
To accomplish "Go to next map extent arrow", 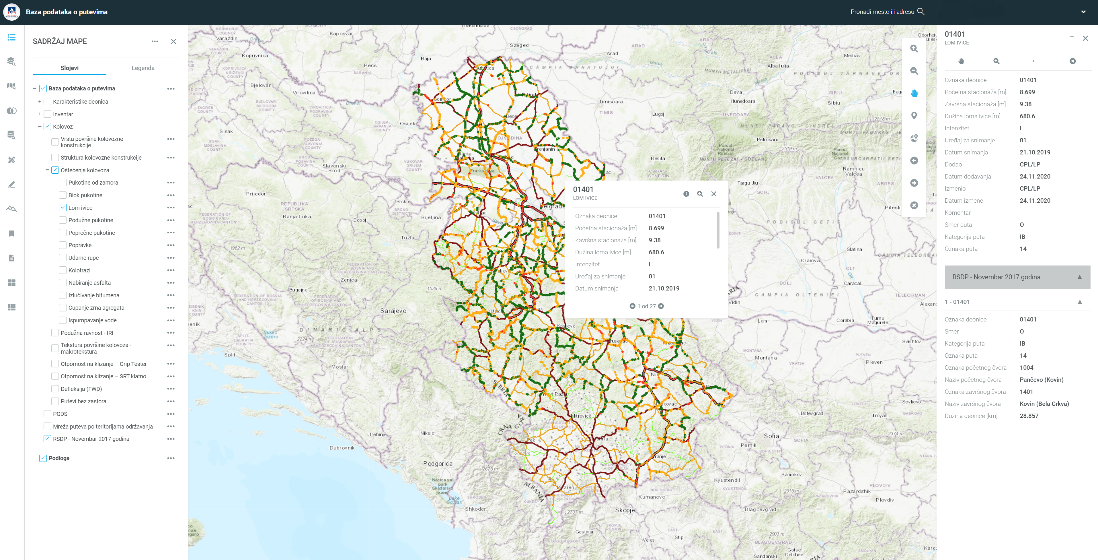I will [x=914, y=183].
